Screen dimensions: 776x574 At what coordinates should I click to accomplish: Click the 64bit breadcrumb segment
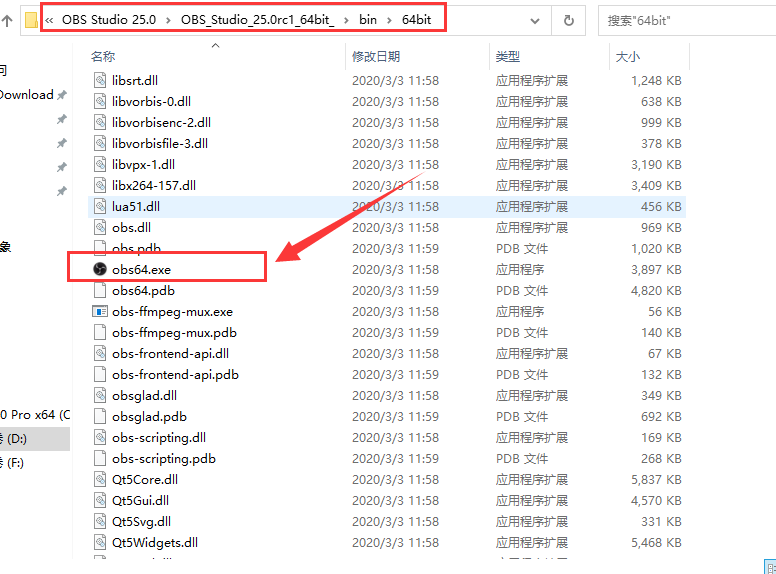[x=416, y=20]
